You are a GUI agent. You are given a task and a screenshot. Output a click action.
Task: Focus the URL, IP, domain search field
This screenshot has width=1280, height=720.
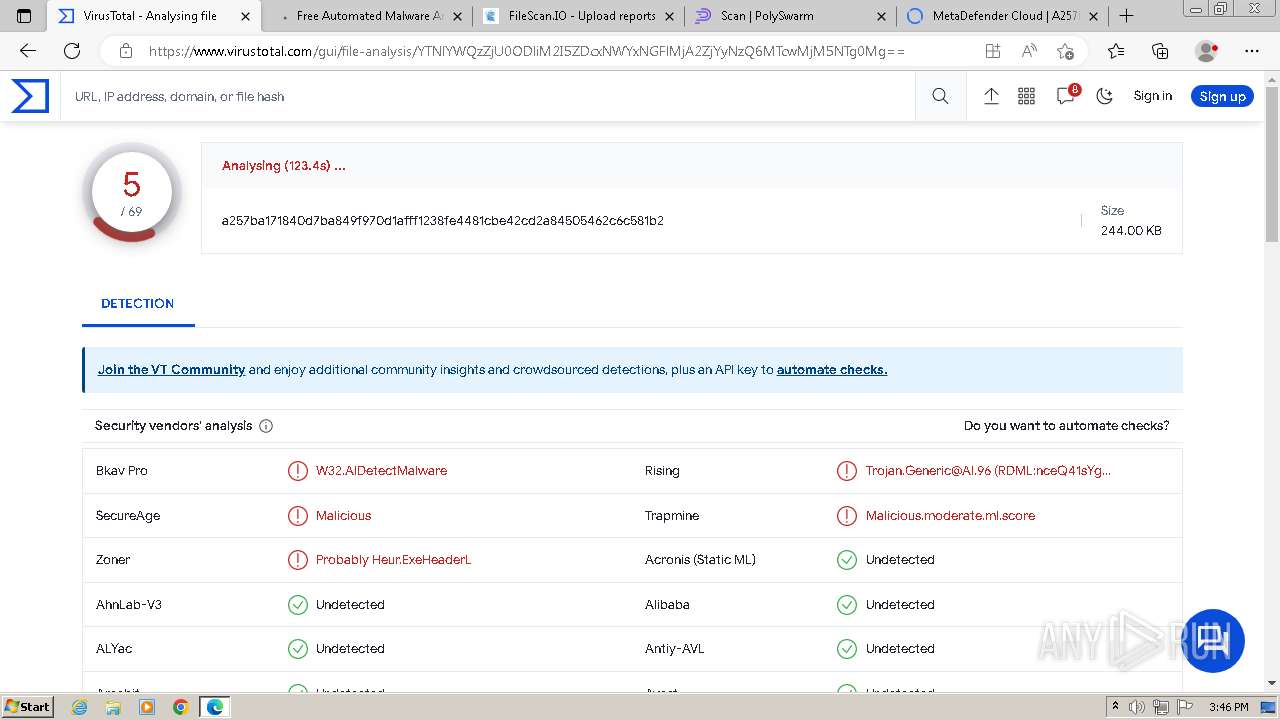point(488,96)
